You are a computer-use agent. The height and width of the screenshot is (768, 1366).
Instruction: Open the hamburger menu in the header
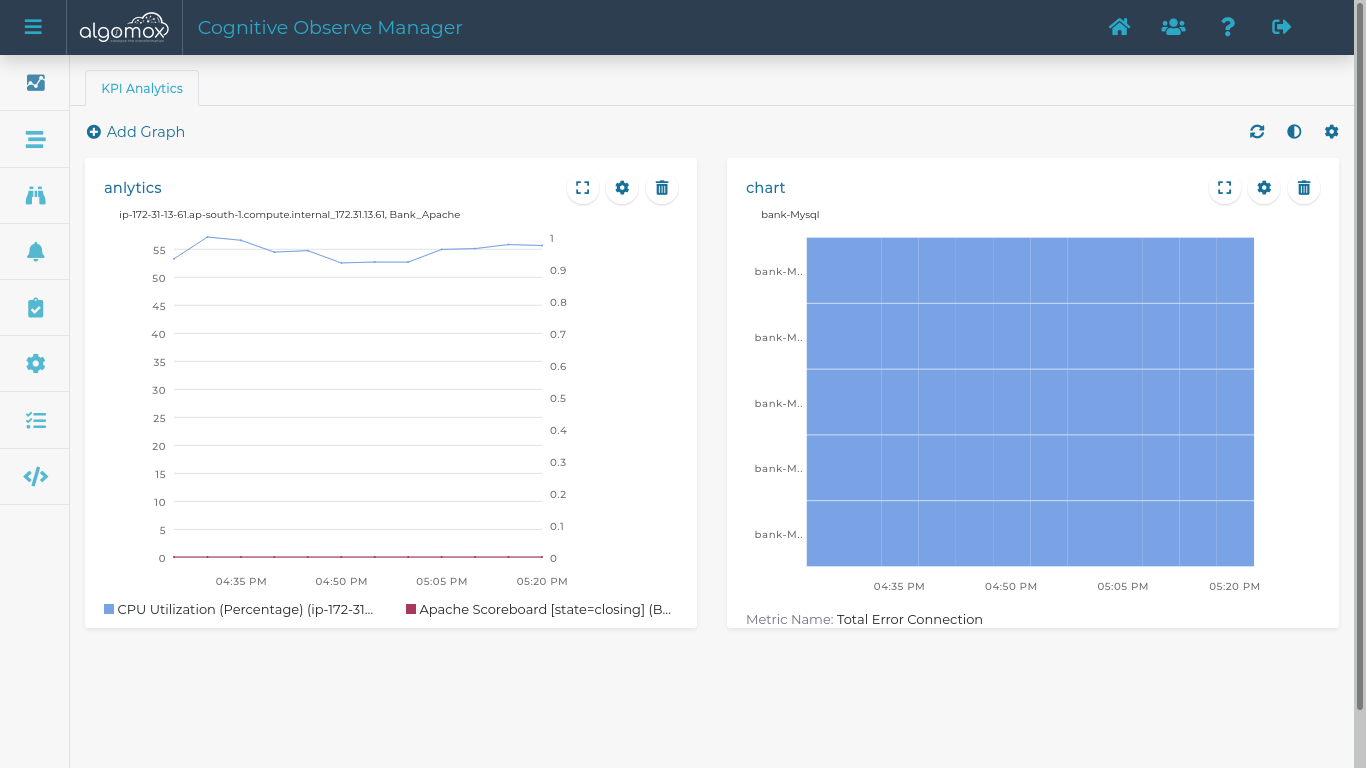coord(33,27)
